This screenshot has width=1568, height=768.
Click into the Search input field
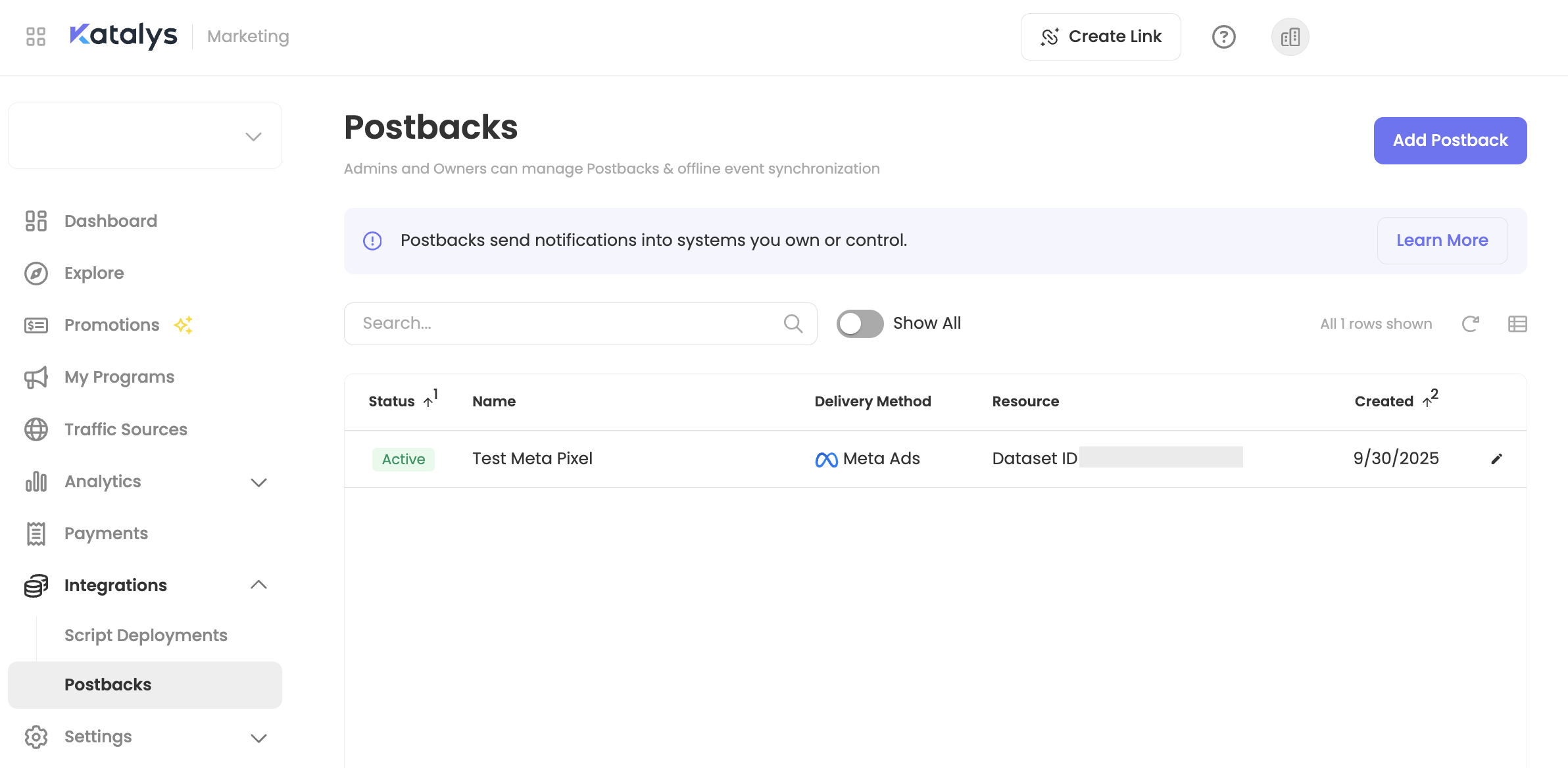click(566, 324)
